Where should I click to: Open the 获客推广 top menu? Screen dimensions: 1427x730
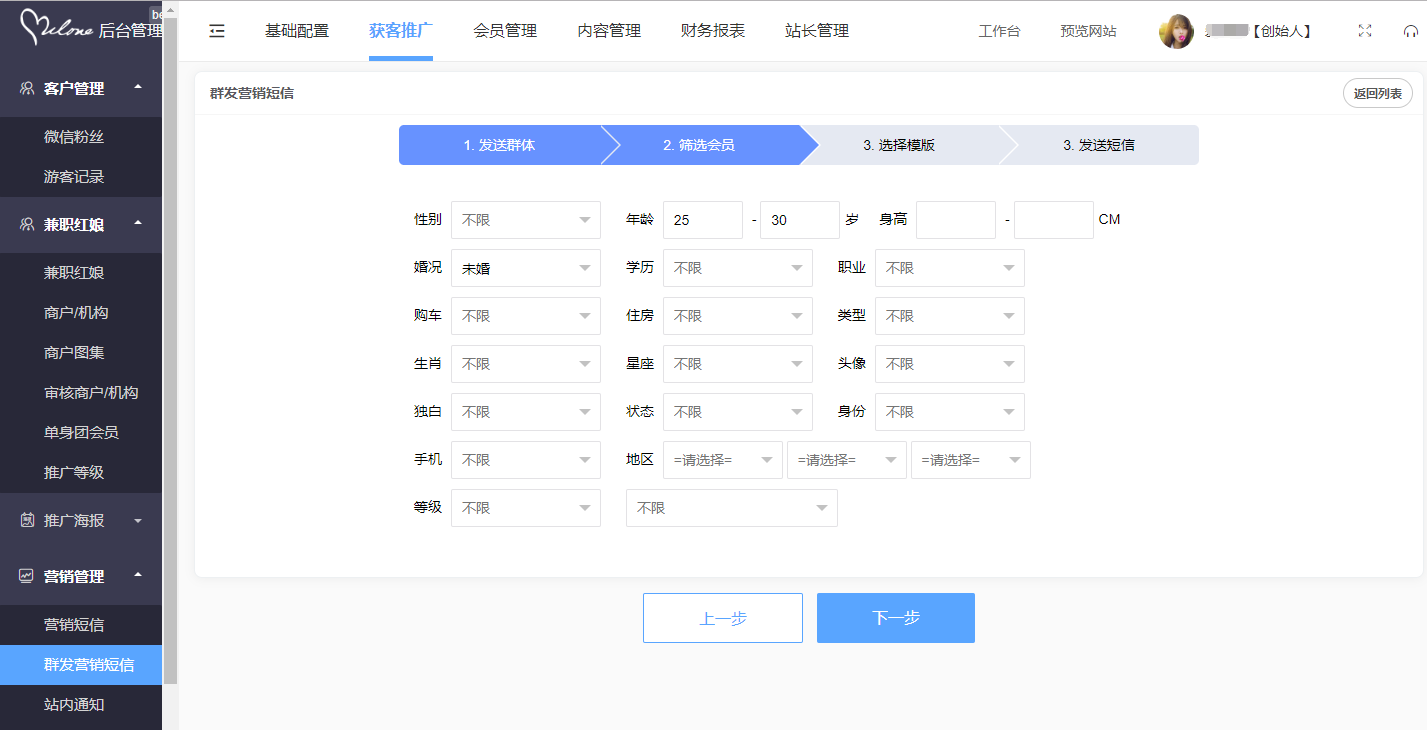(401, 31)
